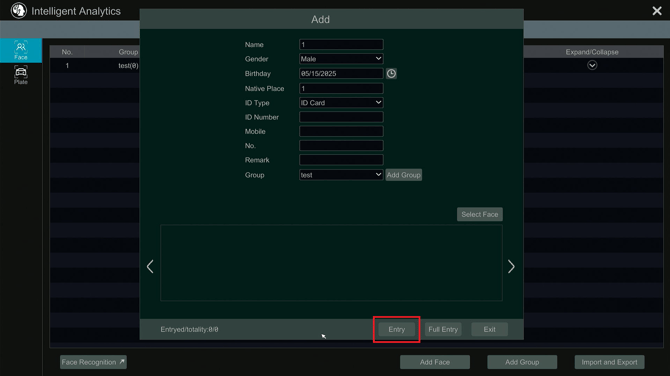Open the Face Recognition link button
Image resolution: width=670 pixels, height=376 pixels.
93,362
